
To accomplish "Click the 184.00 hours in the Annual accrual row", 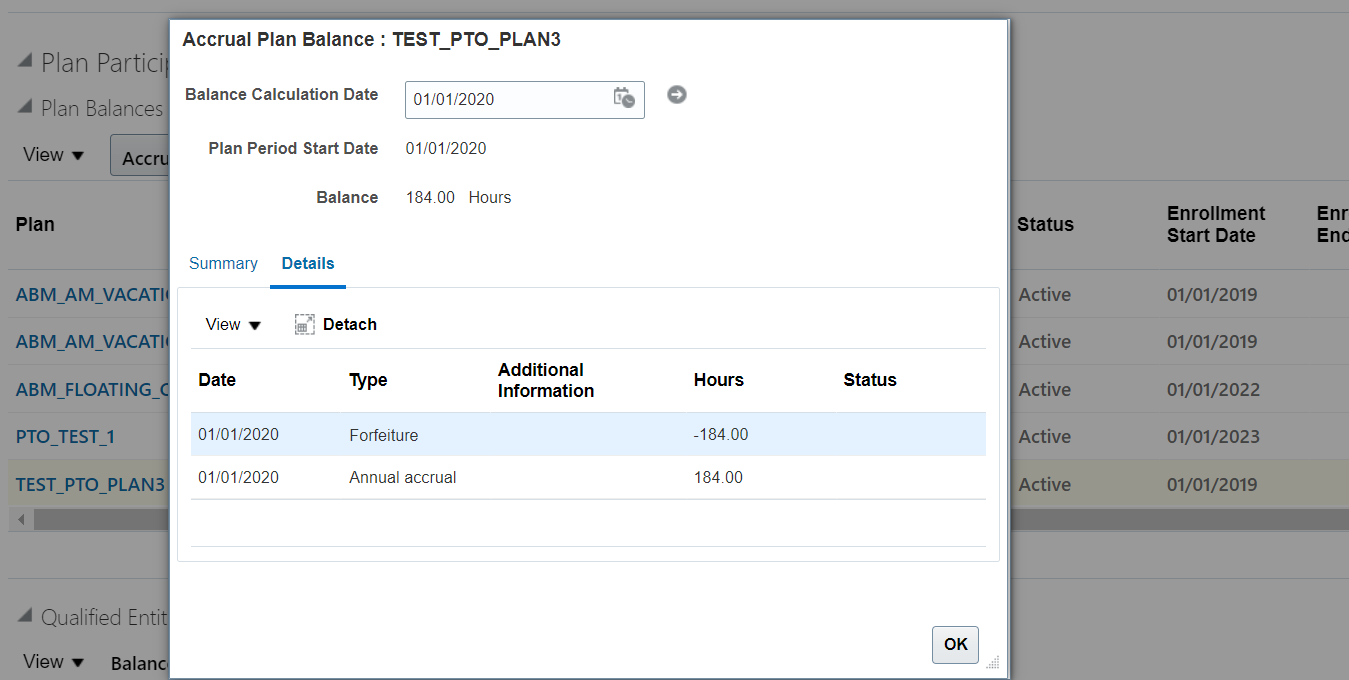I will pyautogui.click(x=718, y=477).
